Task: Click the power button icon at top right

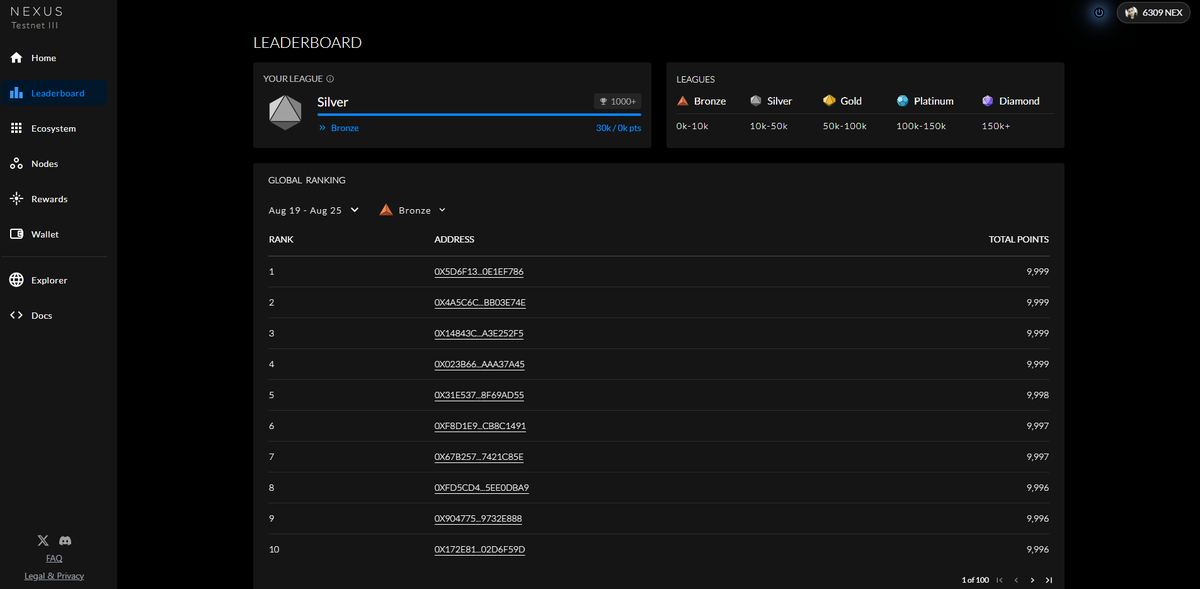Action: click(1099, 13)
